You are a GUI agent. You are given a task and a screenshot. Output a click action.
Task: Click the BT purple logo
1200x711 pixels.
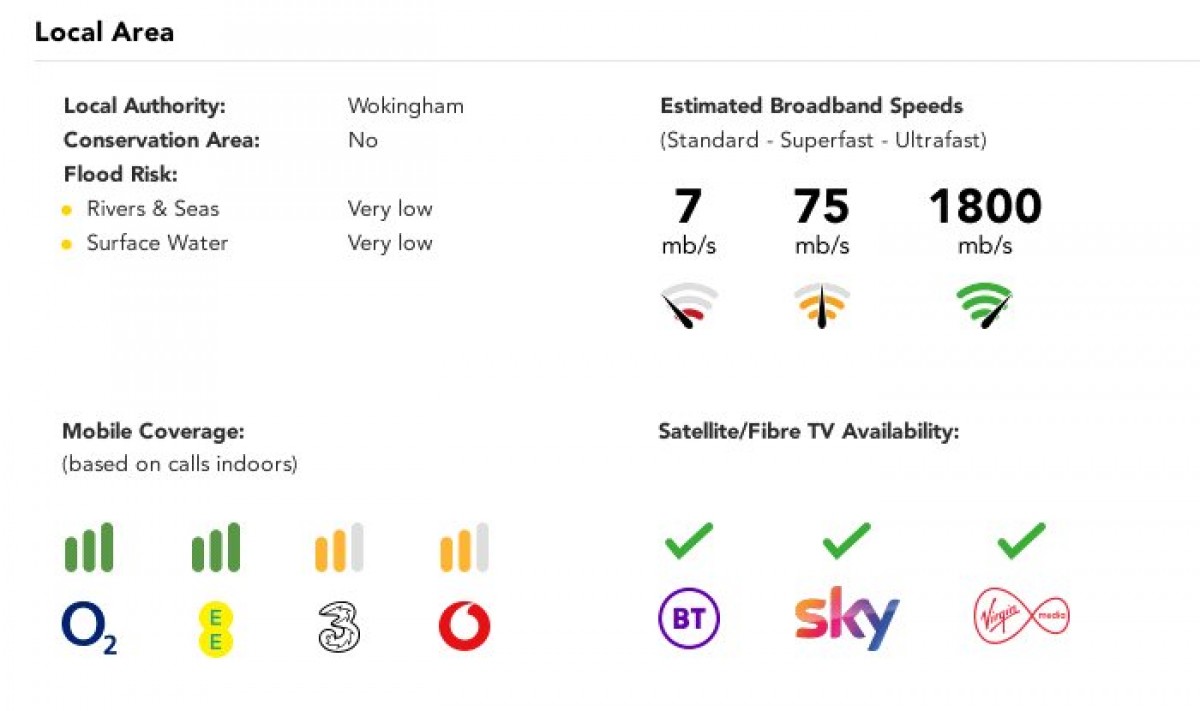click(x=689, y=619)
